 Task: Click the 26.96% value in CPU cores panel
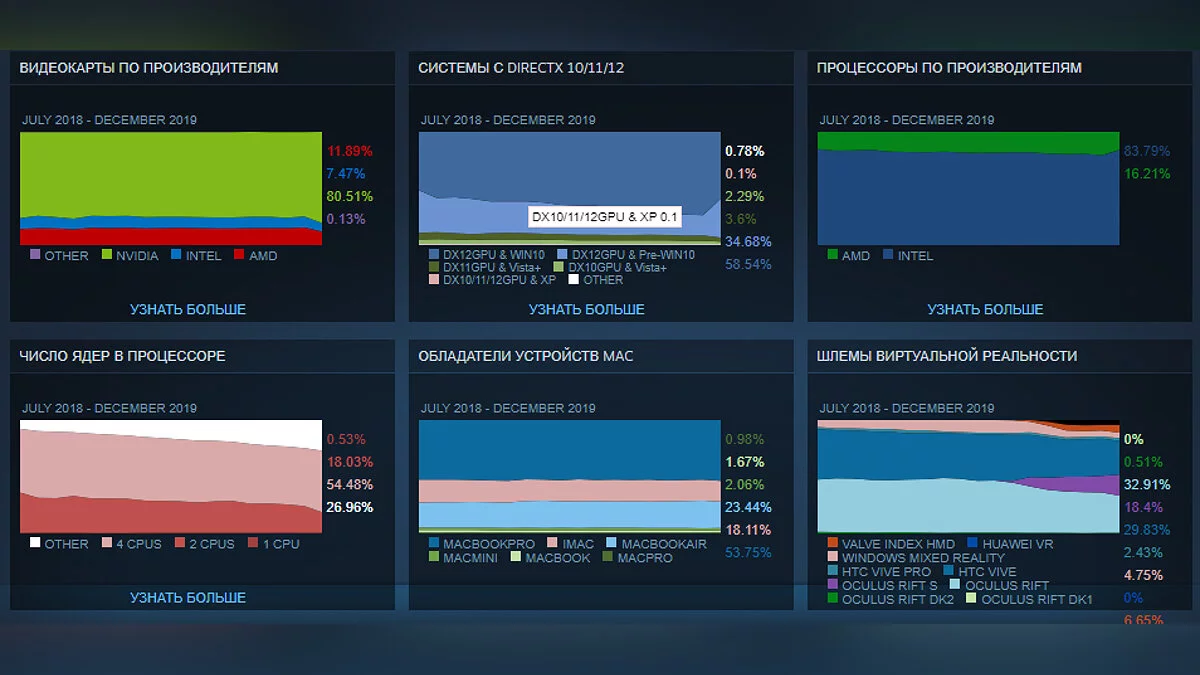click(x=350, y=507)
